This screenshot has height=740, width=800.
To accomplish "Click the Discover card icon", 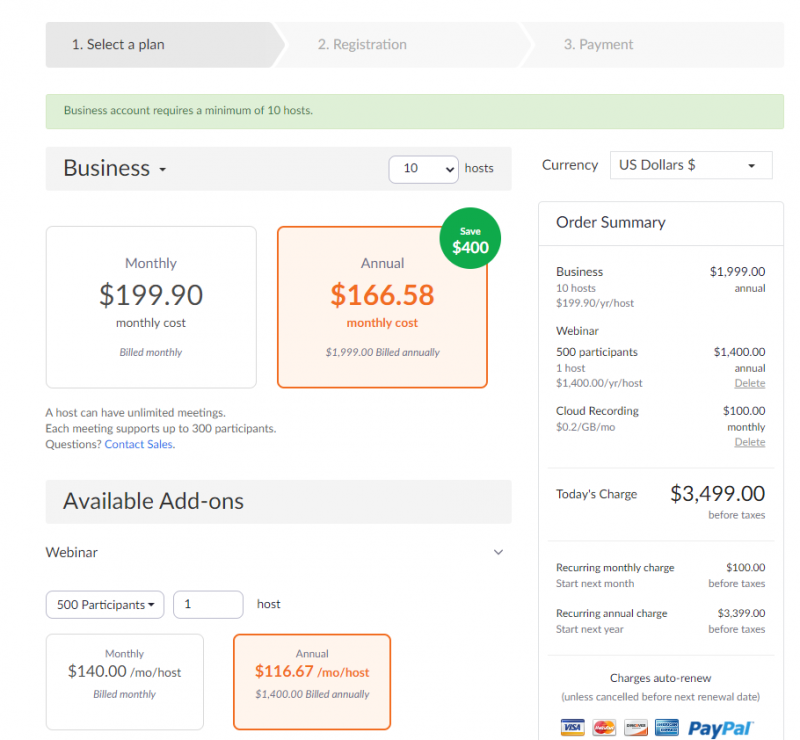I will (x=636, y=727).
